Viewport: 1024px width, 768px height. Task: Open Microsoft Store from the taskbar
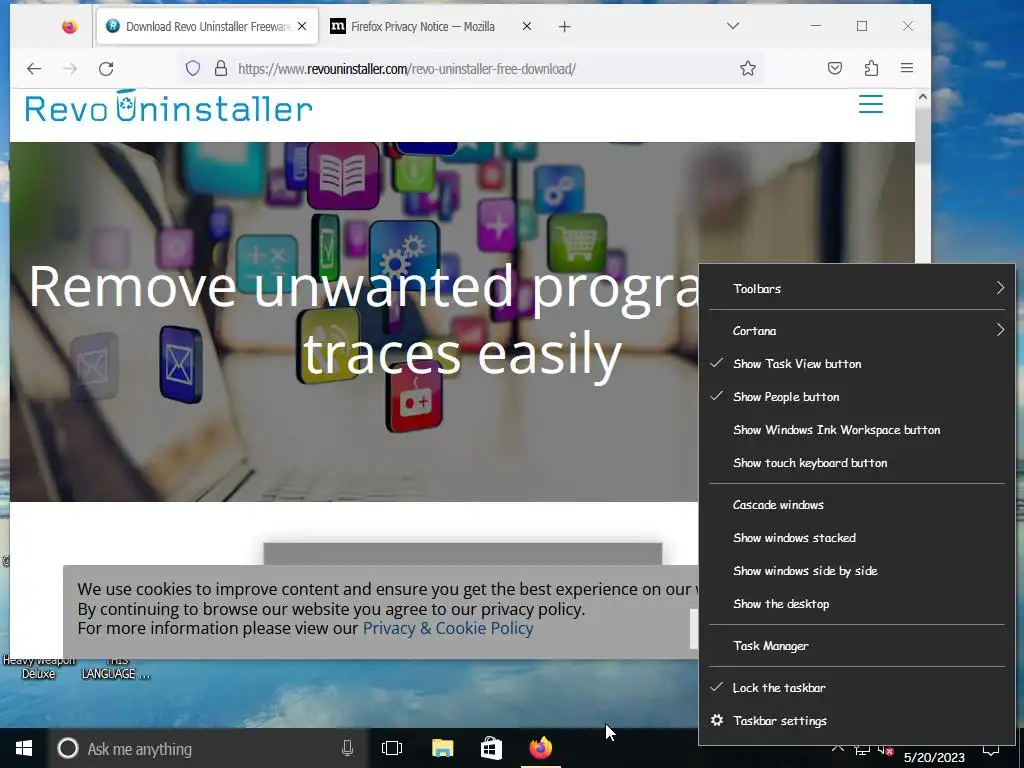(x=491, y=748)
